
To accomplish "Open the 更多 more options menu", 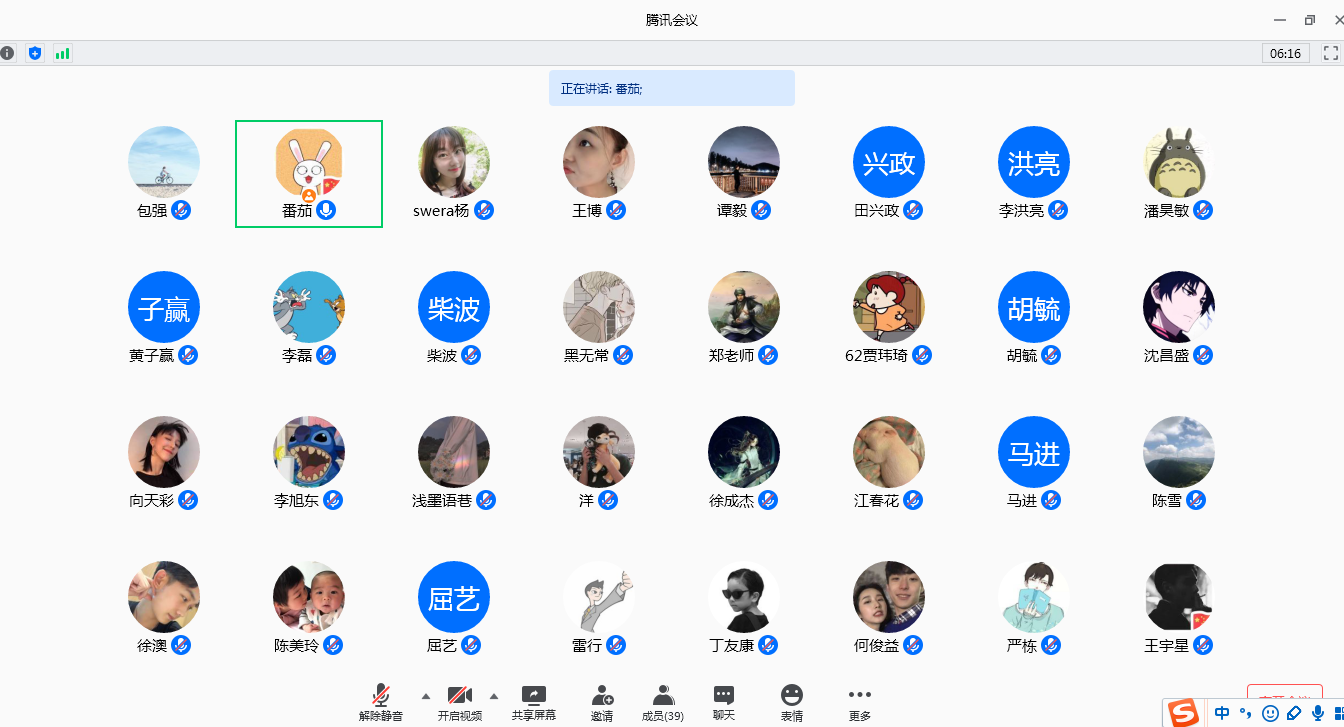I will [x=859, y=702].
